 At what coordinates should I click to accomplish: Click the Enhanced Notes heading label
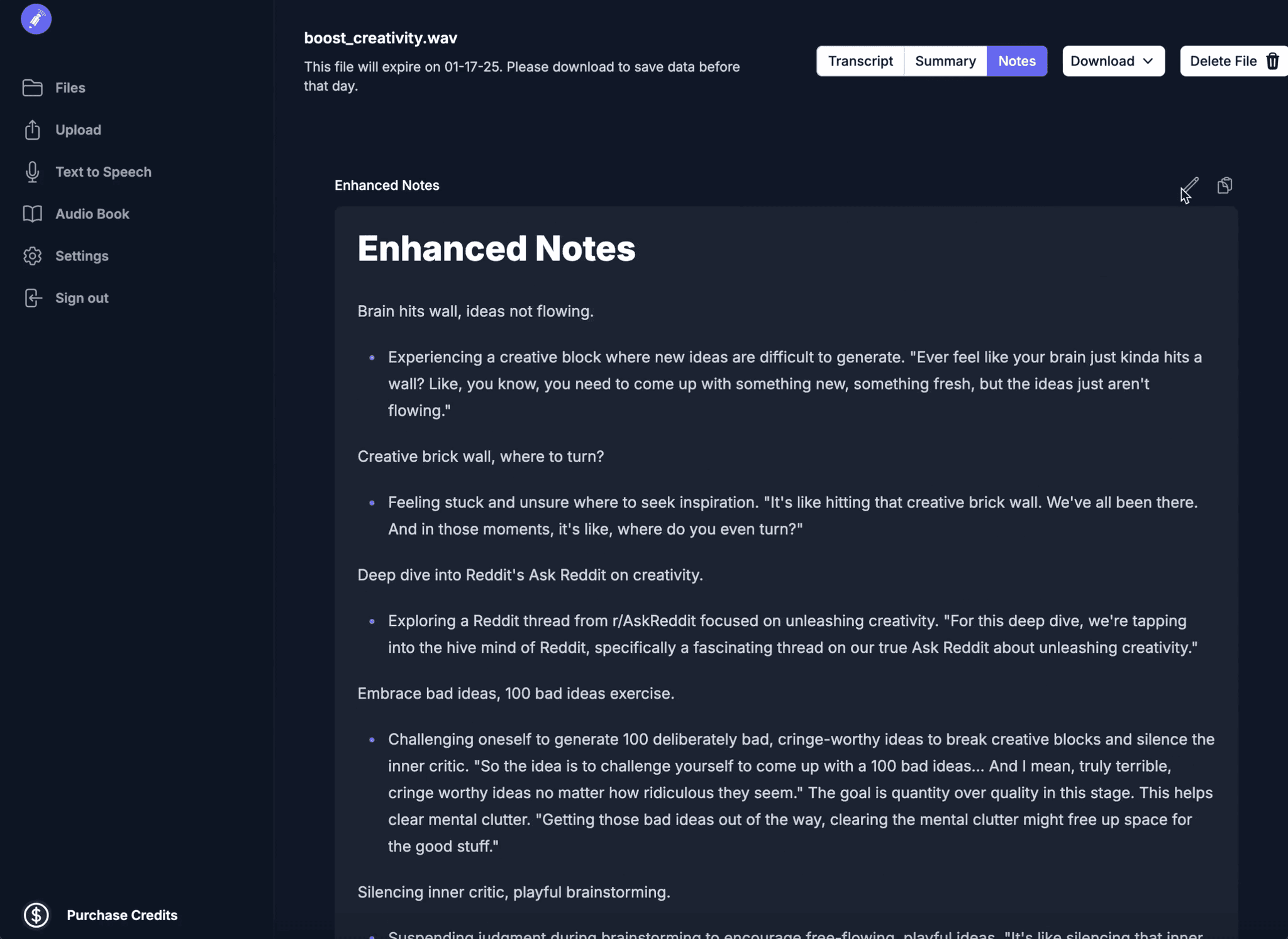[x=386, y=185]
